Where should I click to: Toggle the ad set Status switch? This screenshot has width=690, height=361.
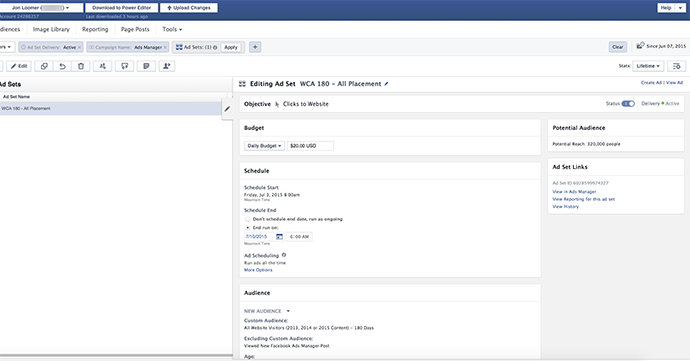tap(628, 103)
